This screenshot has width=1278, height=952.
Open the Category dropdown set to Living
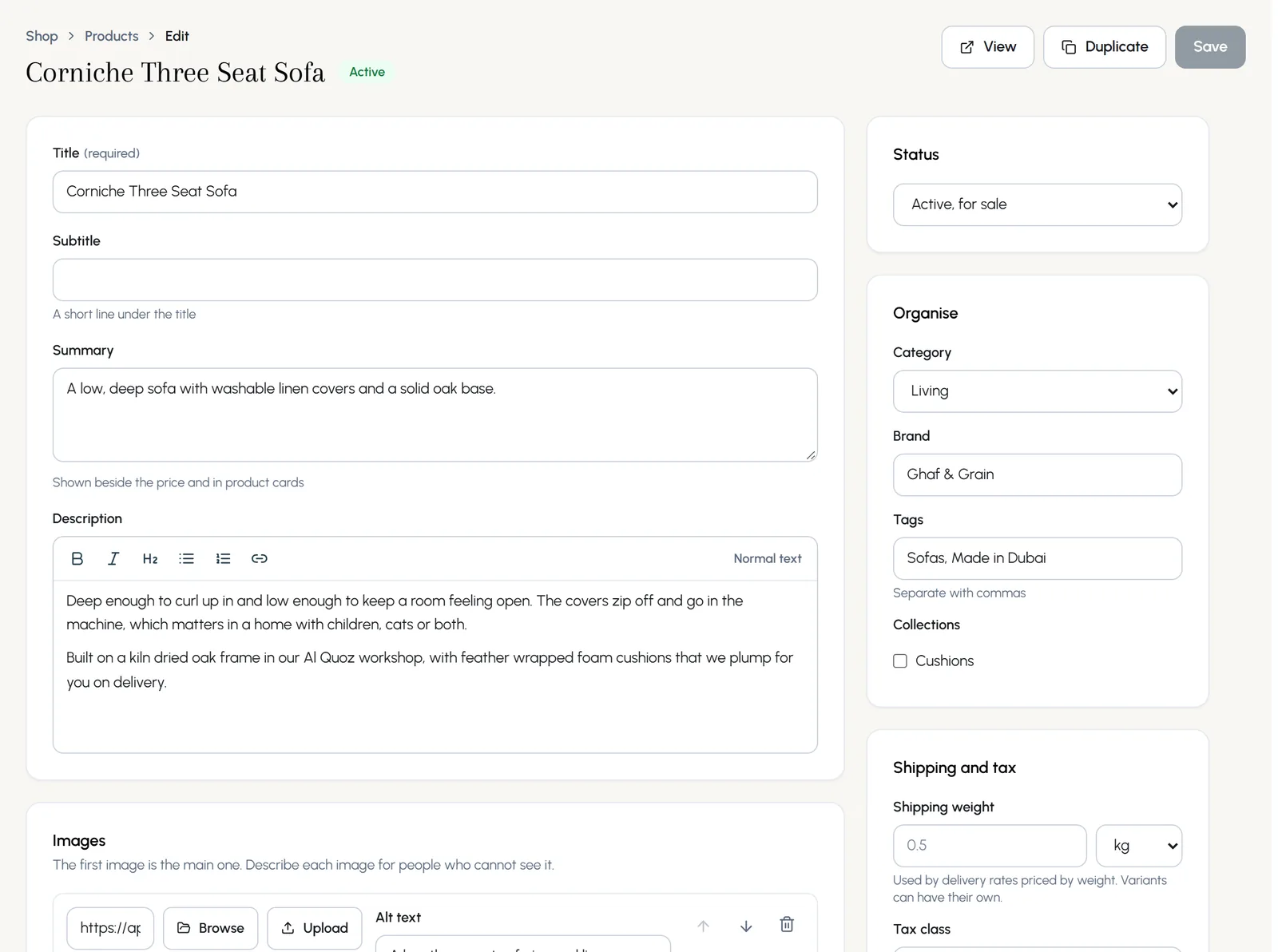[1038, 391]
